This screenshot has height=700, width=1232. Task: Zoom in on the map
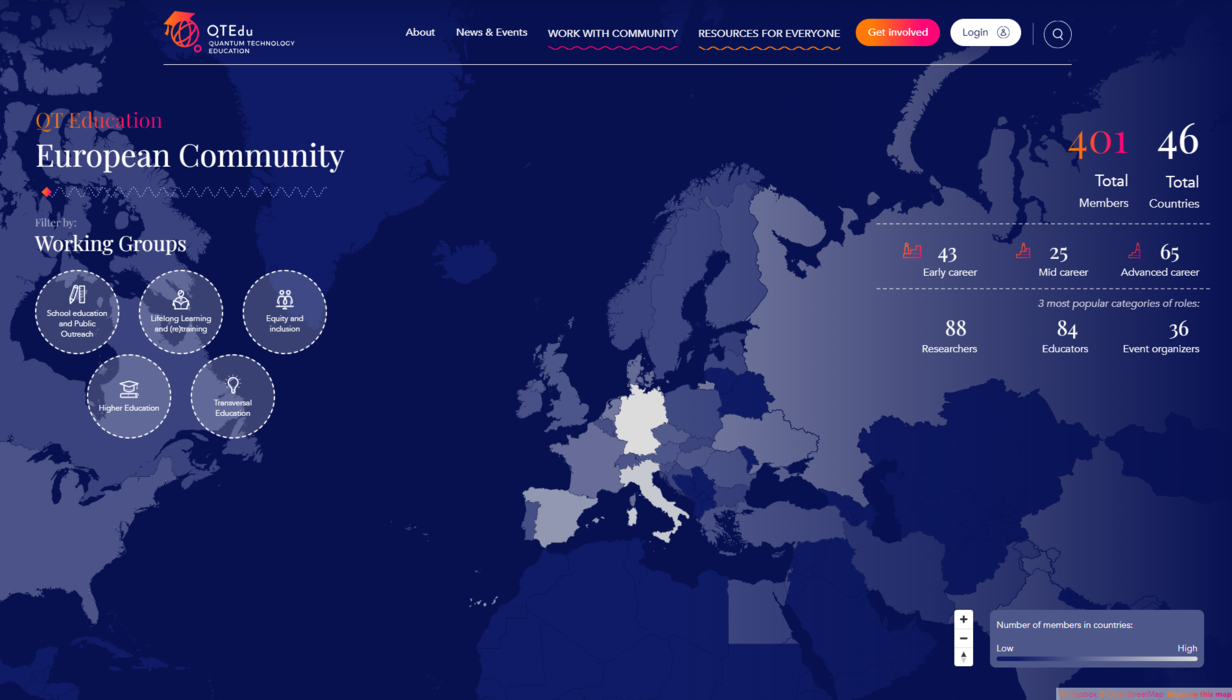pos(963,619)
